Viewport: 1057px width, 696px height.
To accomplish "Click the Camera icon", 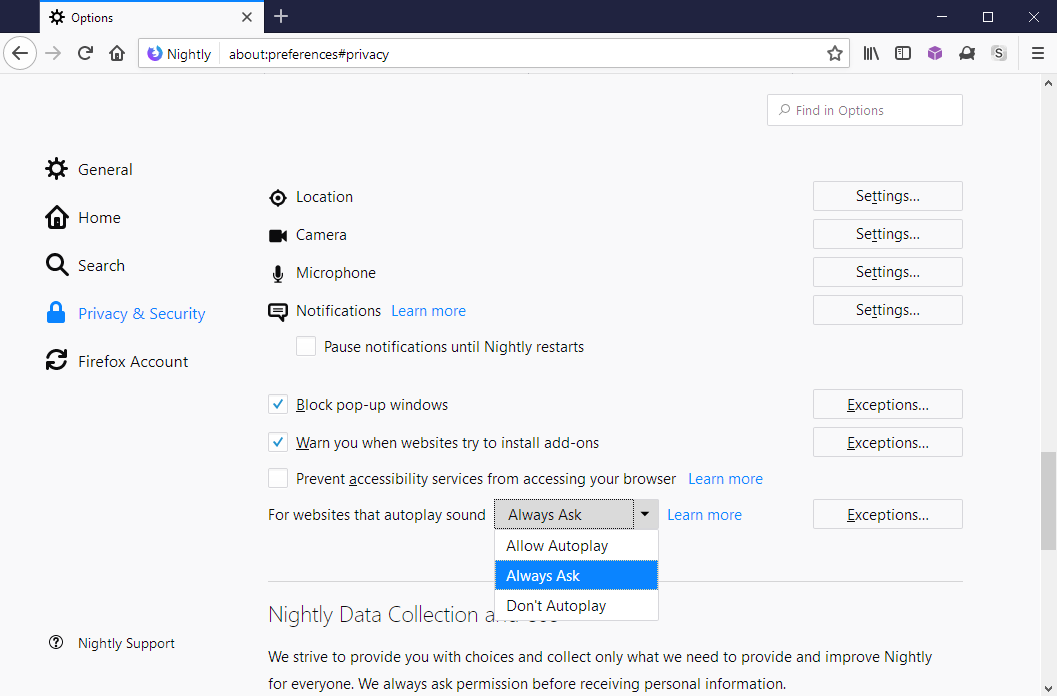I will 278,235.
